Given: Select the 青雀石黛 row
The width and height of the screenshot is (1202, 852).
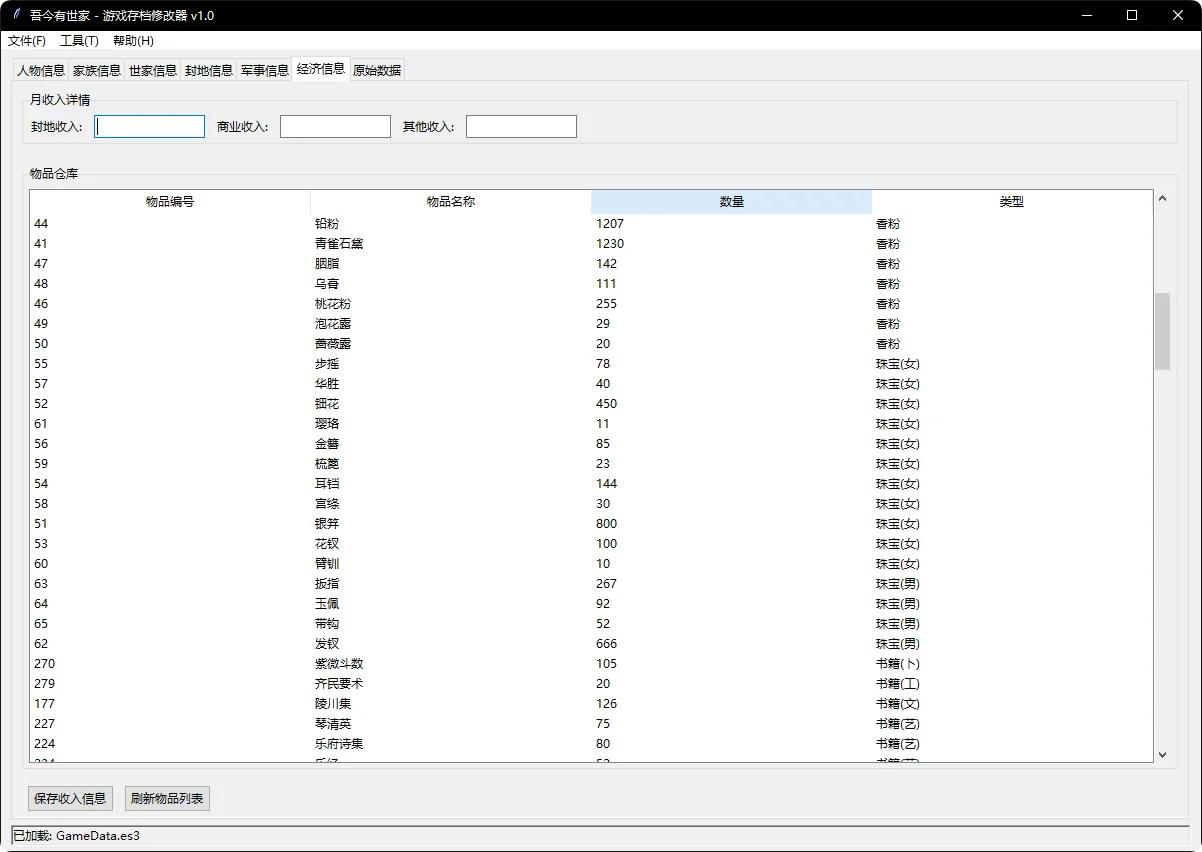Looking at the screenshot, I should (591, 243).
